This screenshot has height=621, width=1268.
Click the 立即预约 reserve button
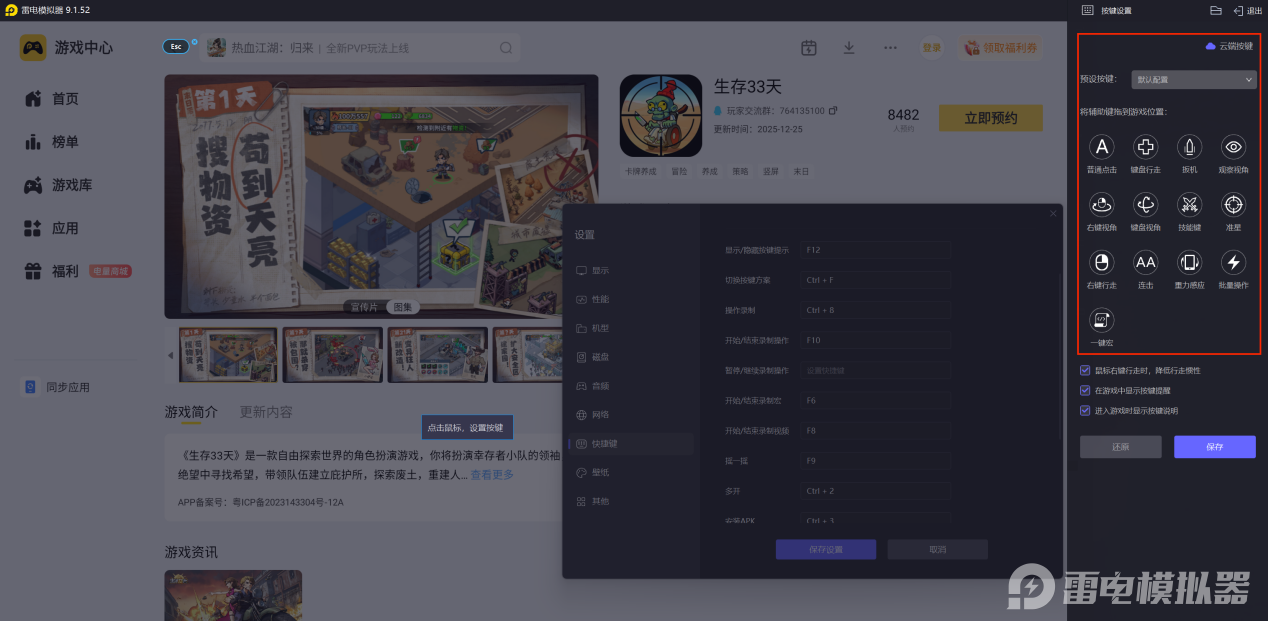point(991,118)
